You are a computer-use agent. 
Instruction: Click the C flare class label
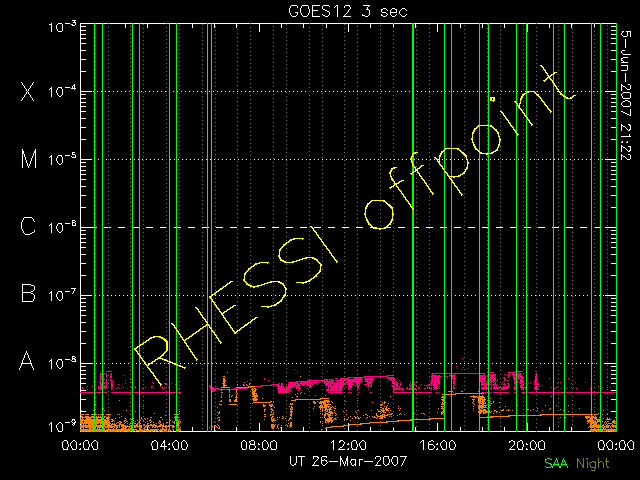[x=28, y=226]
